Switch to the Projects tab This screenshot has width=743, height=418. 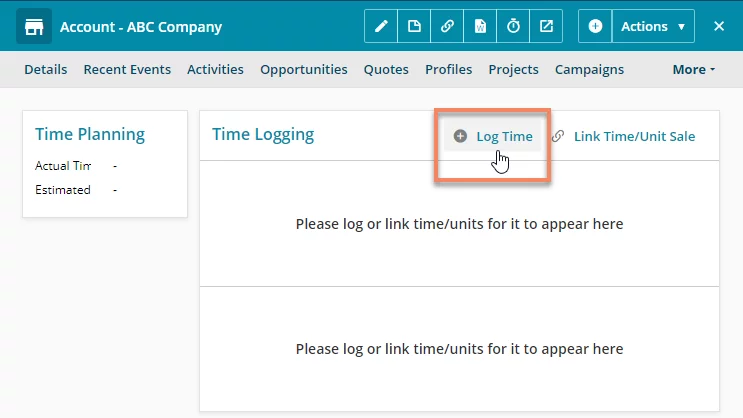click(514, 69)
